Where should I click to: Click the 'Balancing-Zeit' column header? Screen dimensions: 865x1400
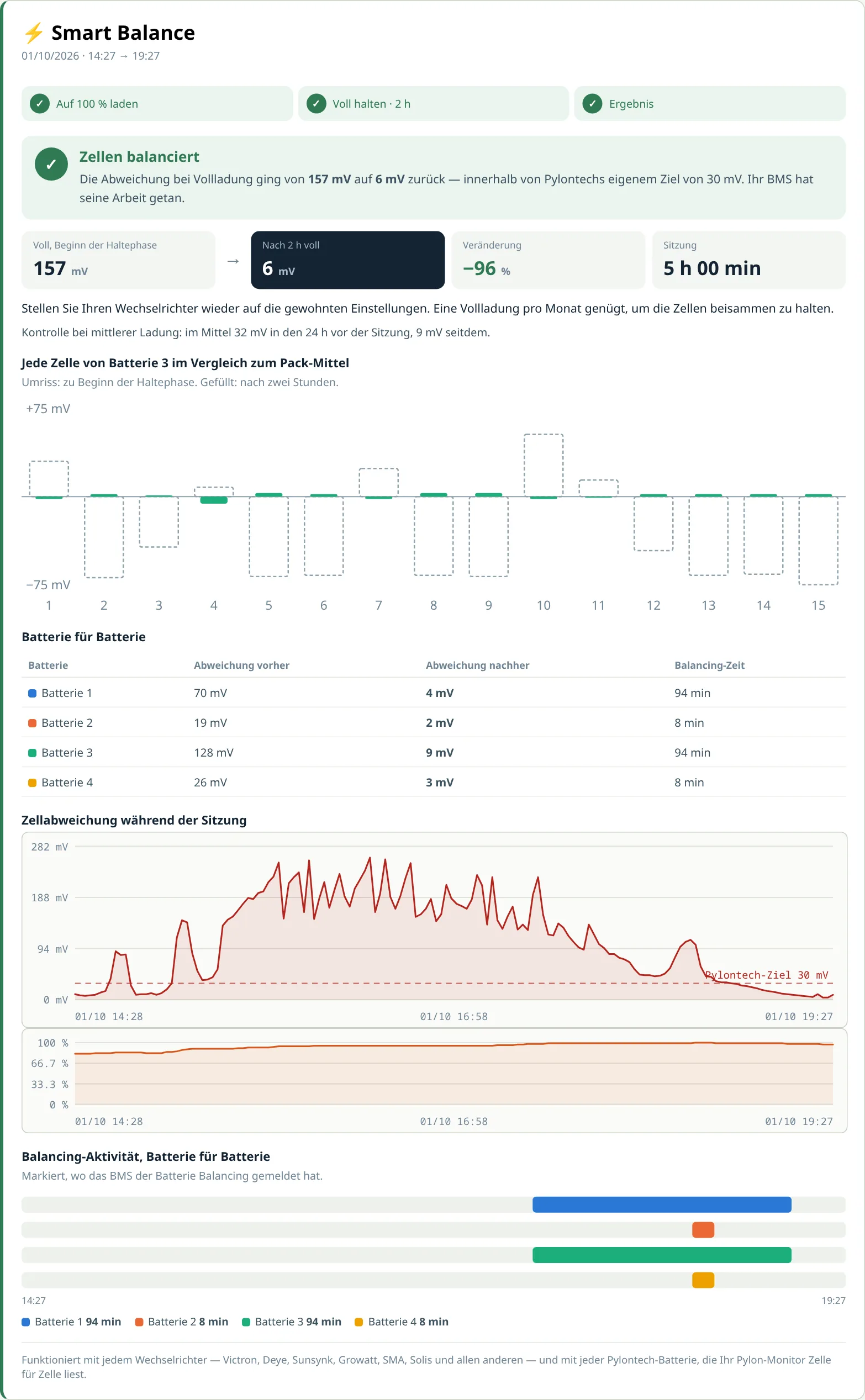[x=709, y=665]
